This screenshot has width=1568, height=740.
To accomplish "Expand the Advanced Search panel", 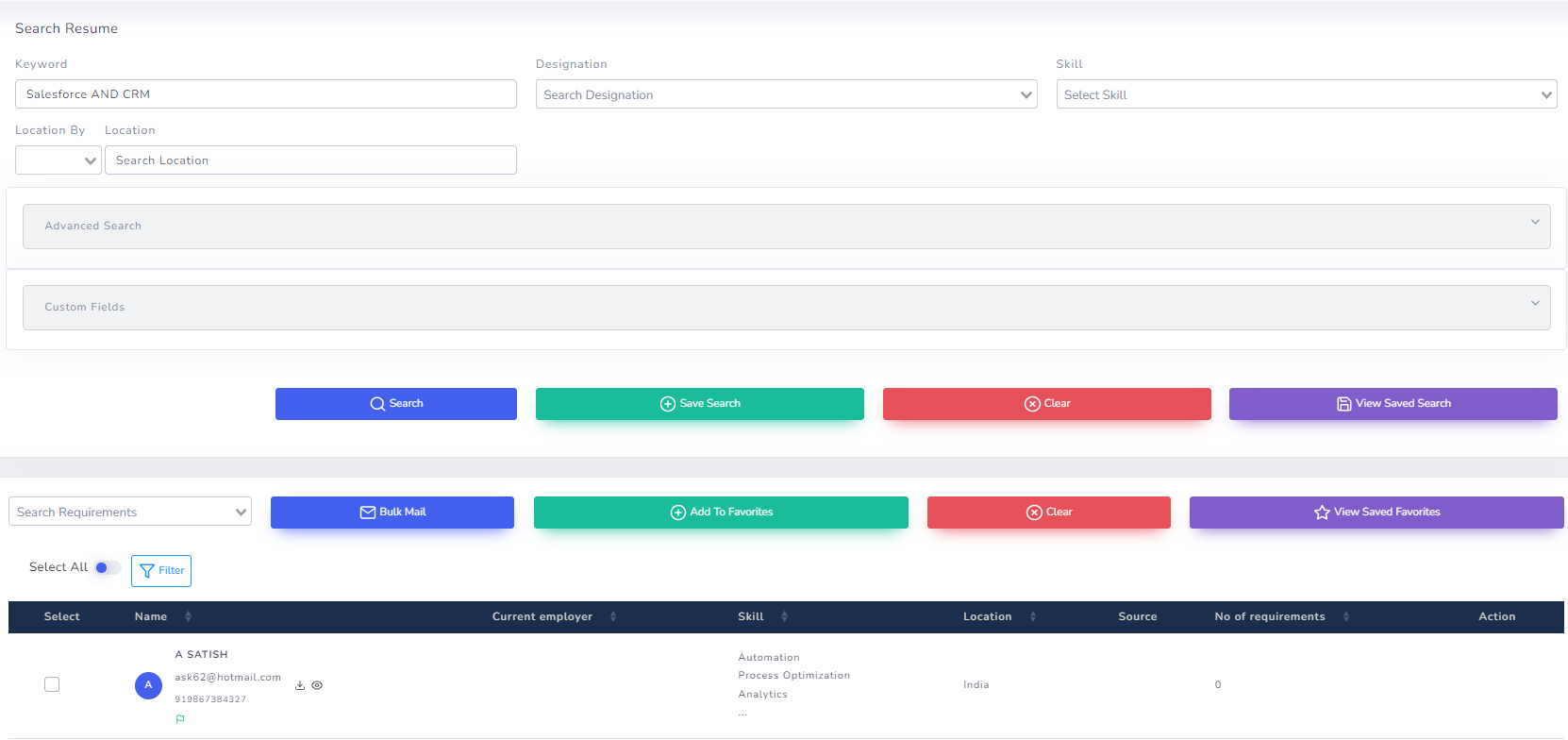I will coord(787,227).
